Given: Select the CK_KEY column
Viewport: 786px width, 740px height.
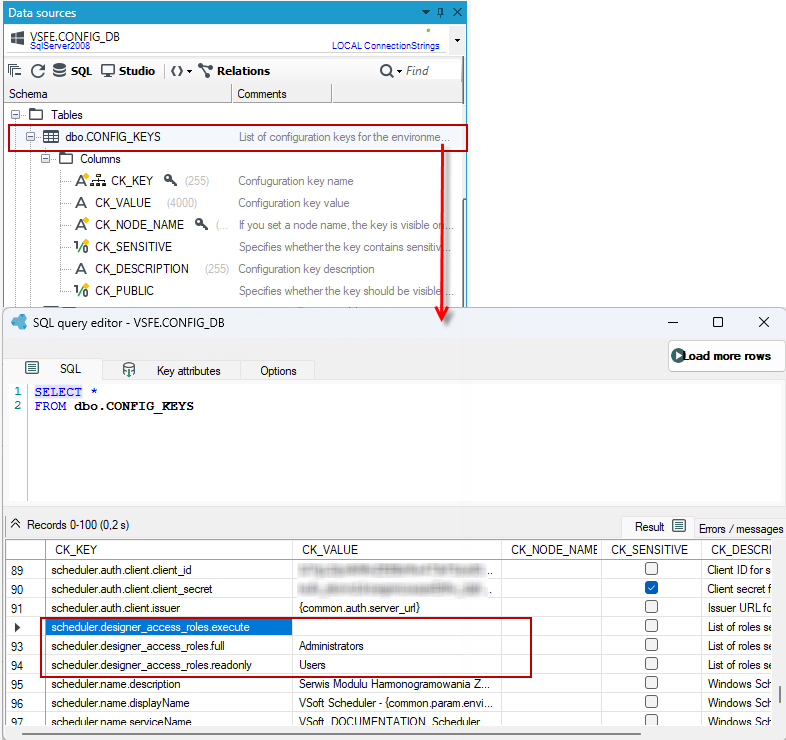Looking at the screenshot, I should 132,180.
